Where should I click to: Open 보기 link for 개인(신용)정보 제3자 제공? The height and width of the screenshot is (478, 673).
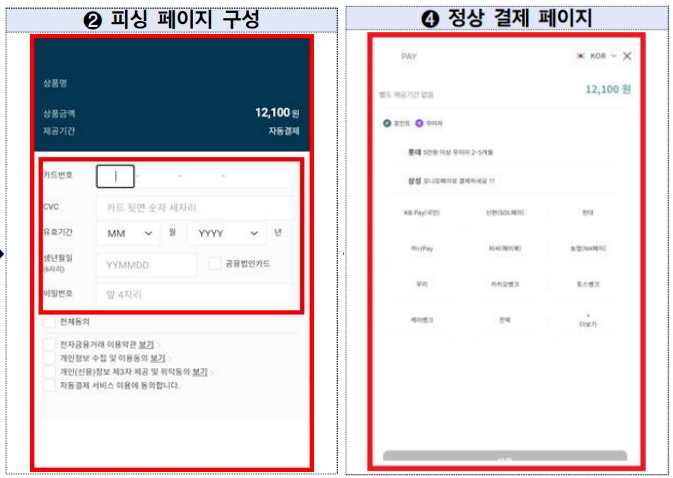[x=200, y=372]
